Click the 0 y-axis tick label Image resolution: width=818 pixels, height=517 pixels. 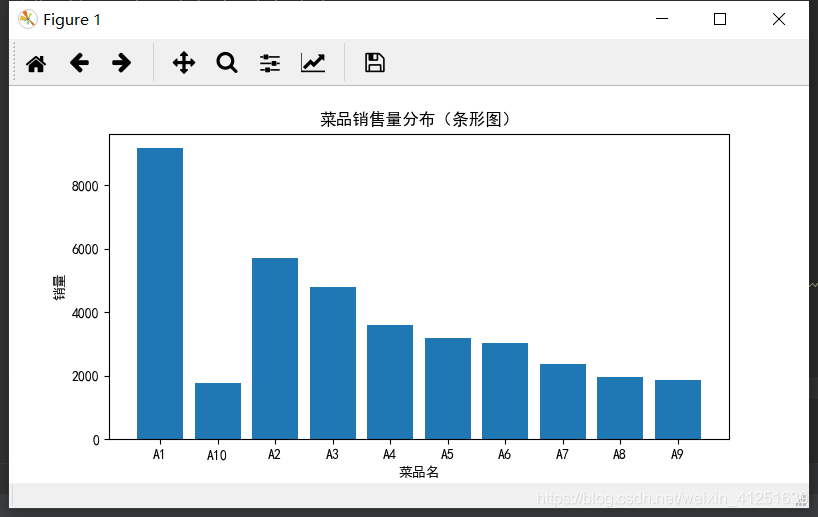tap(96, 440)
